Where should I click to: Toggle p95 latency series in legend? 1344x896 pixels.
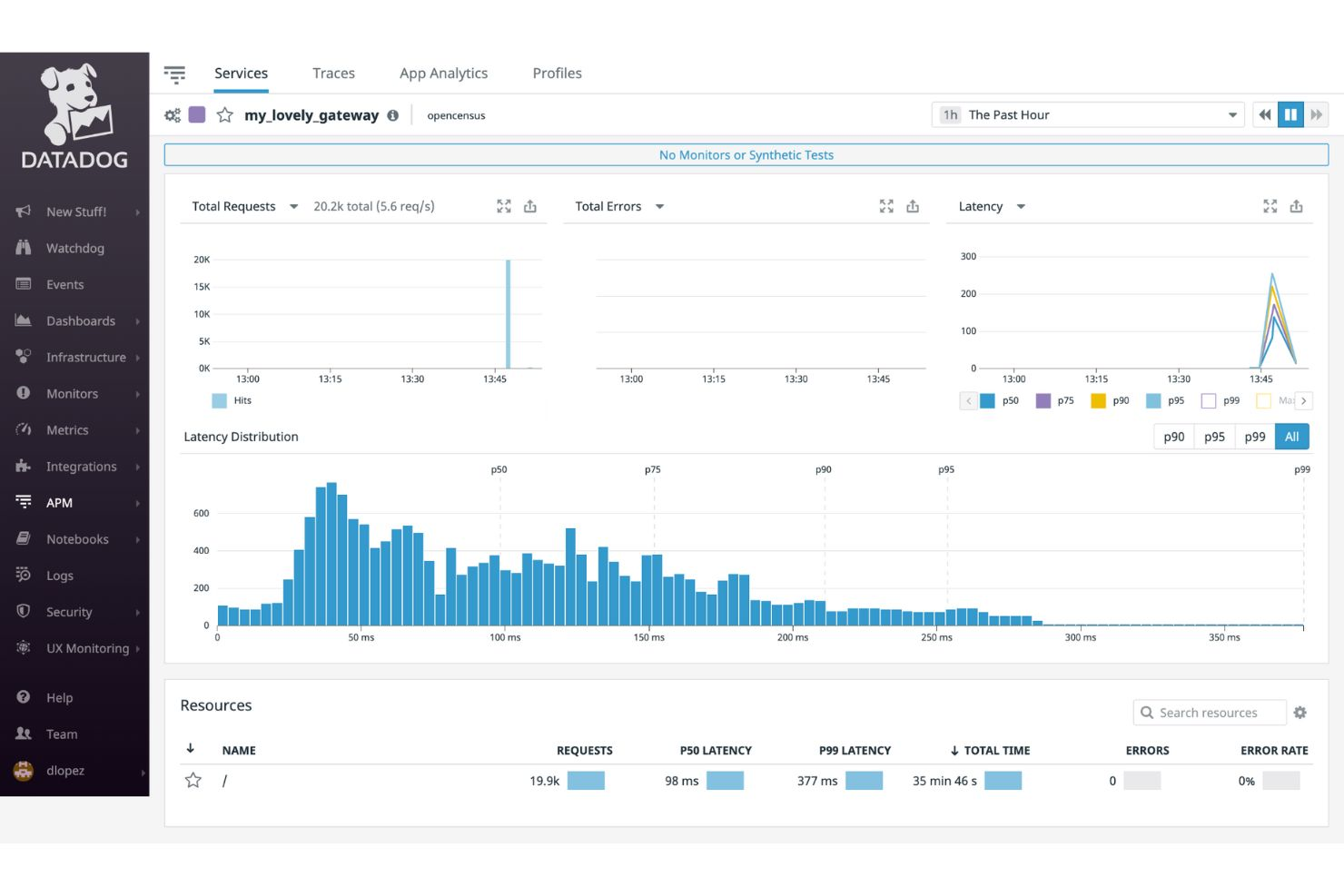pos(1165,400)
